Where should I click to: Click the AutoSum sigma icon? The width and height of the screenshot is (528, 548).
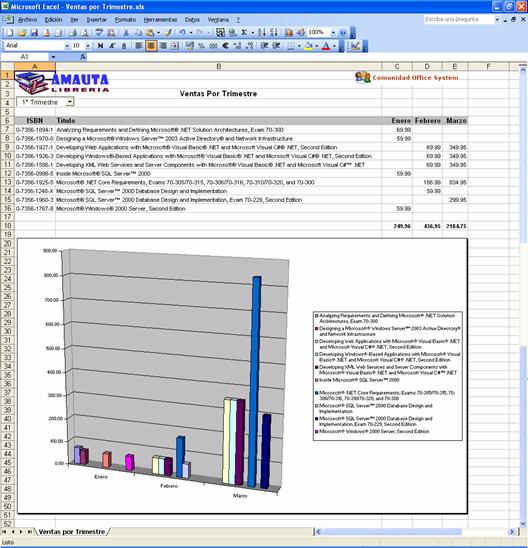click(x=244, y=33)
